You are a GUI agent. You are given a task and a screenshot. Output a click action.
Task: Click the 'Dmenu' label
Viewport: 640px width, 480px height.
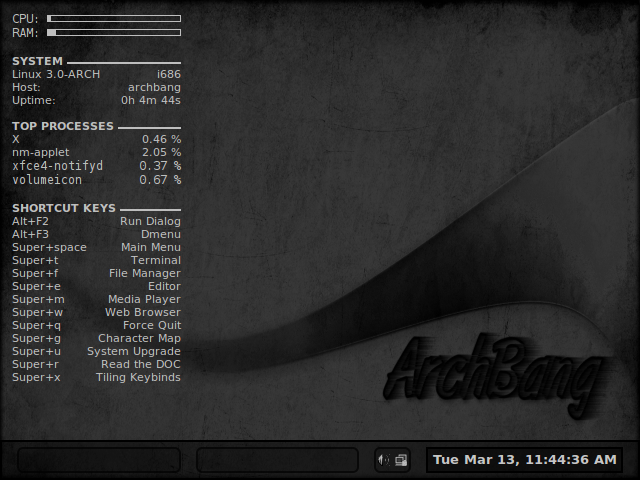[x=161, y=234]
